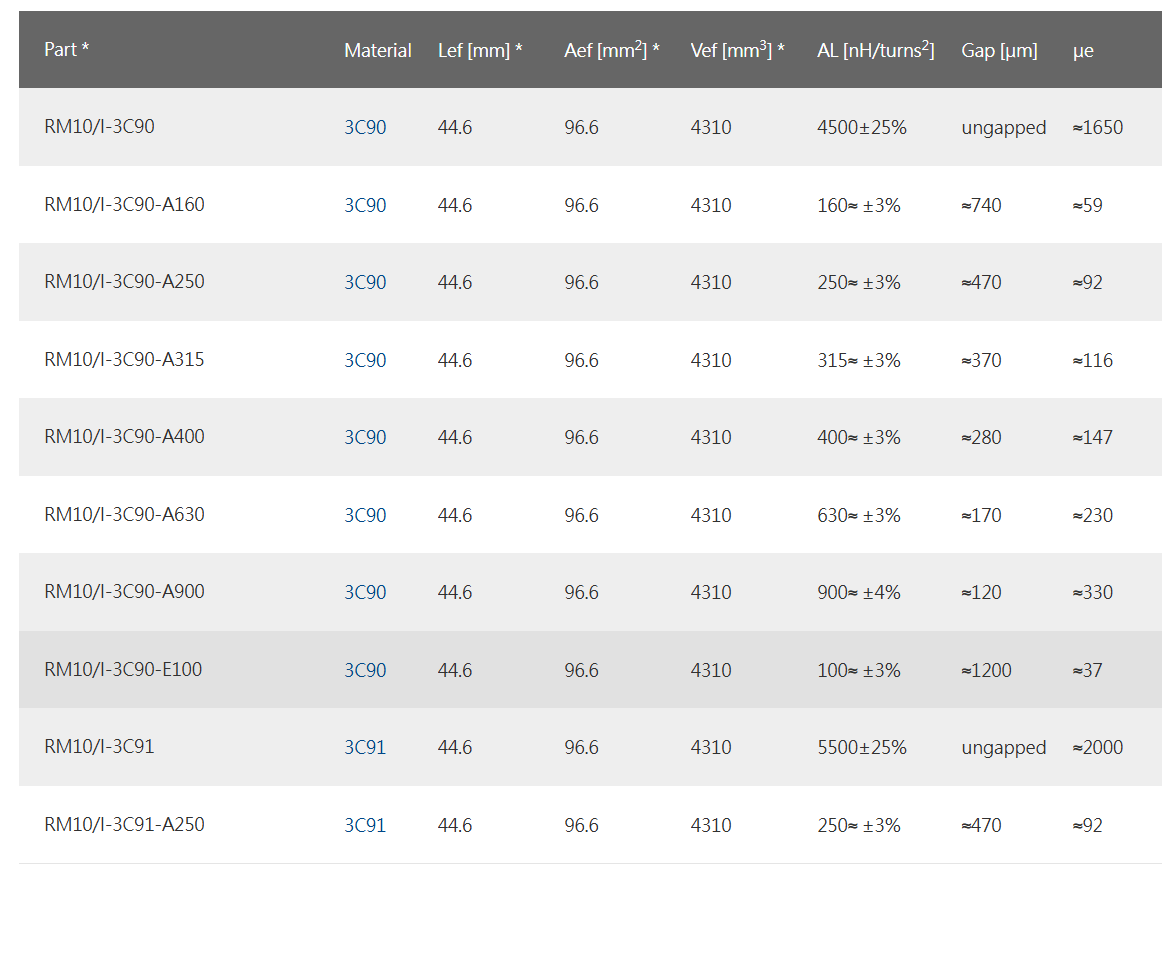Screen dimensions: 1162x969
Task: Open 3C90 material link for RM10/I-3C90 row
Action: pyautogui.click(x=365, y=128)
